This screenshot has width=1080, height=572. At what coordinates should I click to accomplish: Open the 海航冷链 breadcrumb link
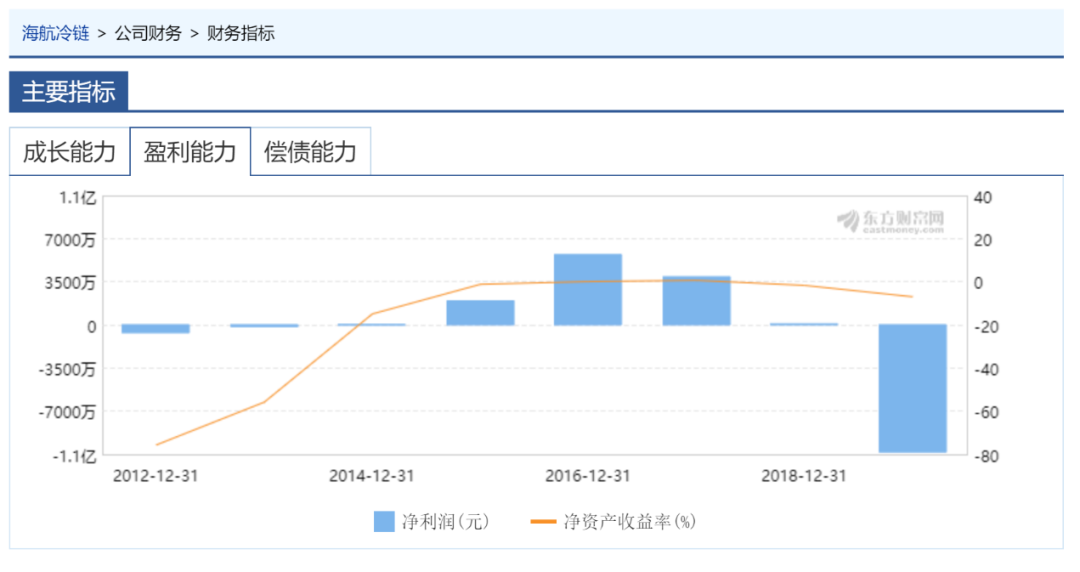[56, 33]
